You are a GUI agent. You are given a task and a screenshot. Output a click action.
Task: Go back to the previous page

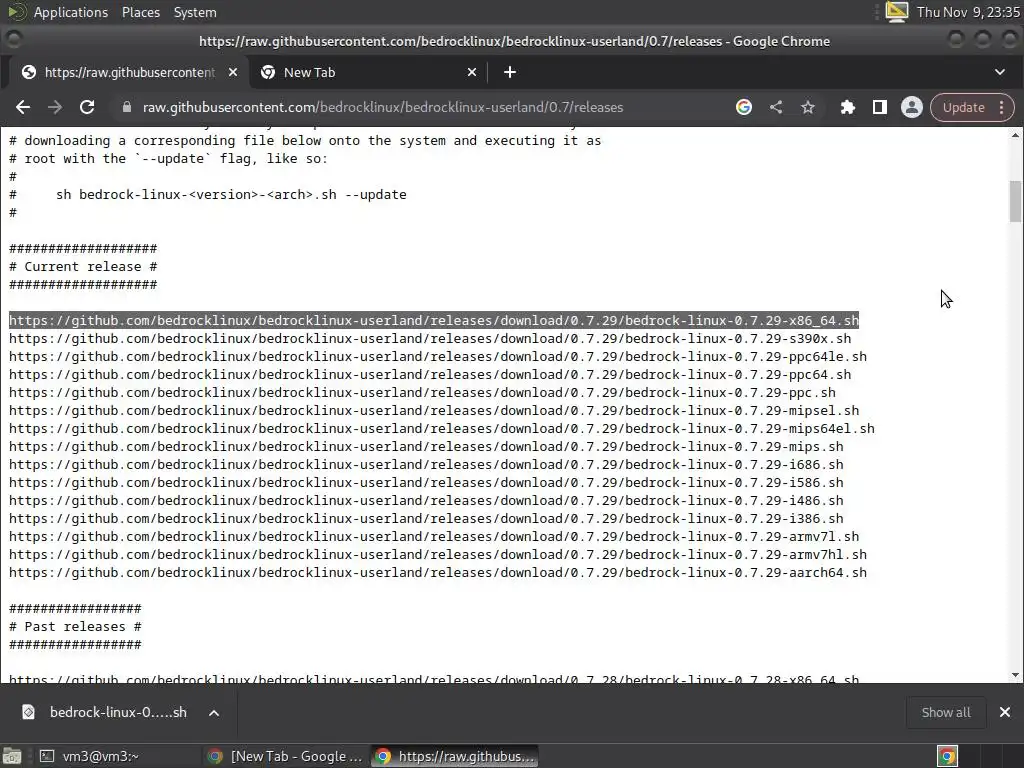[x=23, y=108]
